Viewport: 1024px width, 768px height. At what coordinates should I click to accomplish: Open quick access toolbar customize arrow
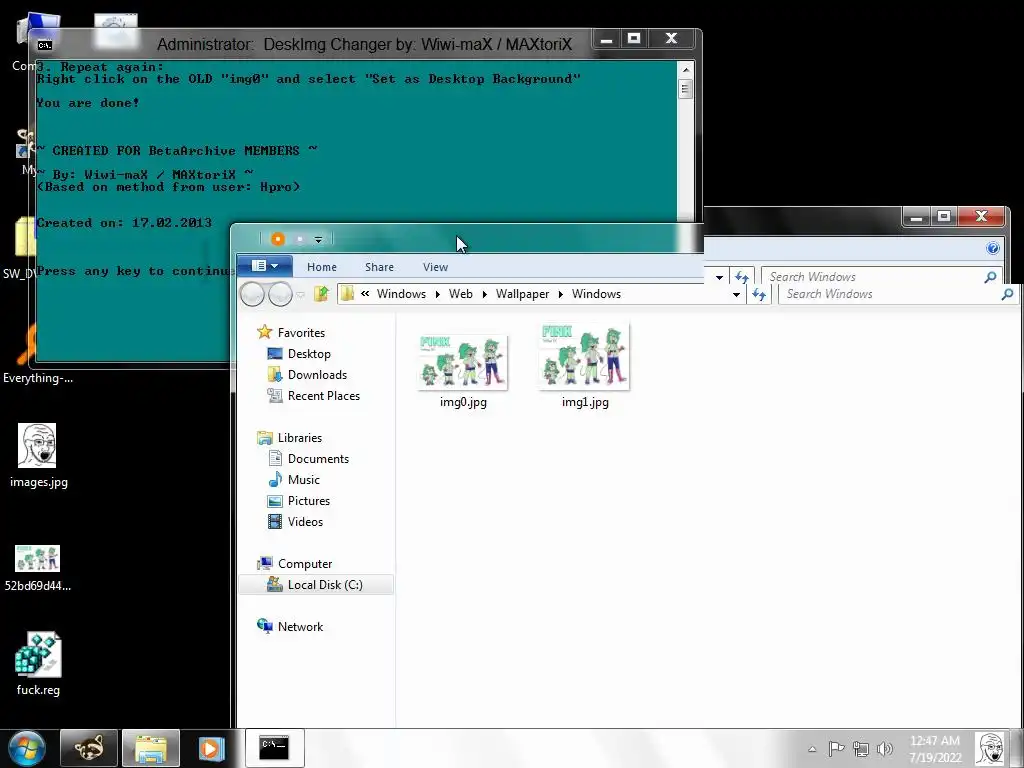319,240
